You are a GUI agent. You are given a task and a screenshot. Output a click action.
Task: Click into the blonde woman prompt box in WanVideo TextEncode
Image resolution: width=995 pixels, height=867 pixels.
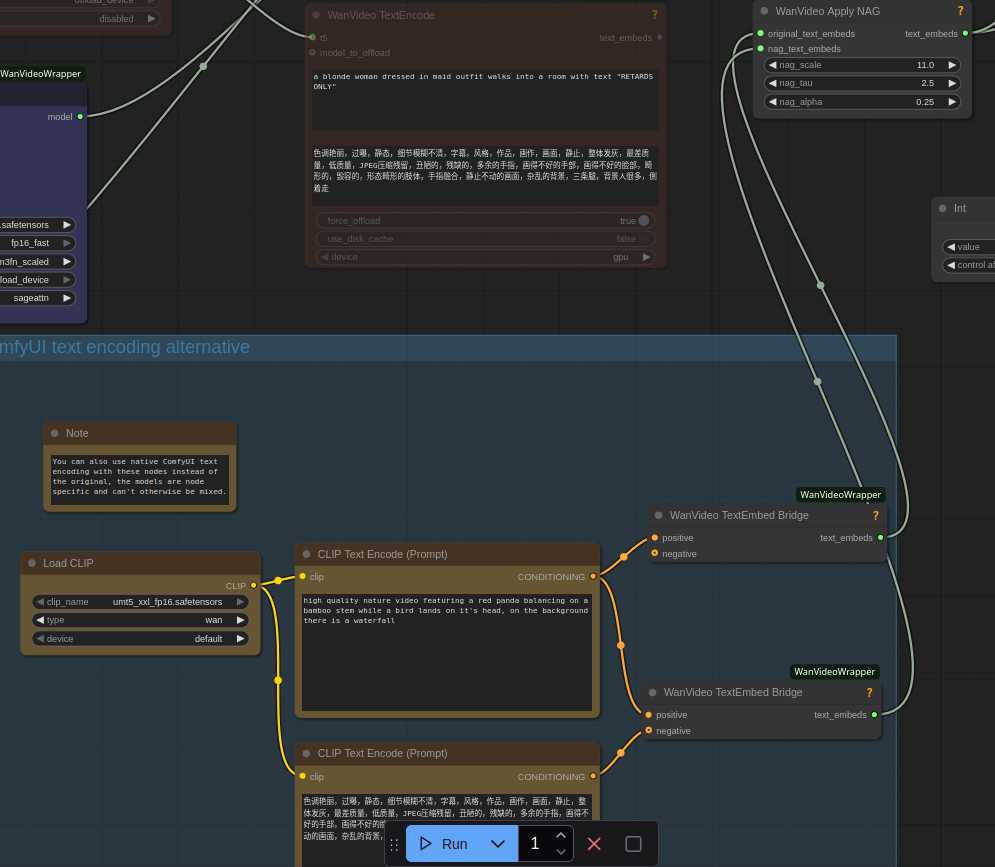coord(485,100)
